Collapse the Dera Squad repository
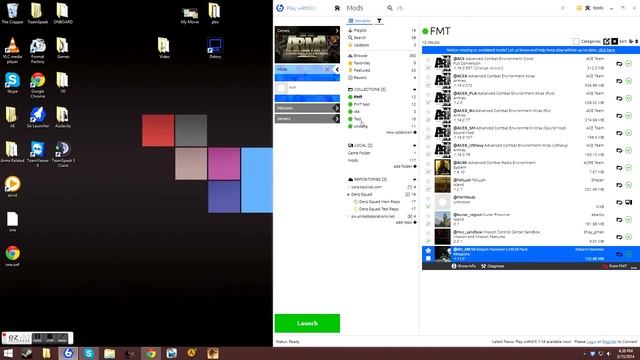Screen dimensions: 640x360 pyautogui.click(x=348, y=195)
